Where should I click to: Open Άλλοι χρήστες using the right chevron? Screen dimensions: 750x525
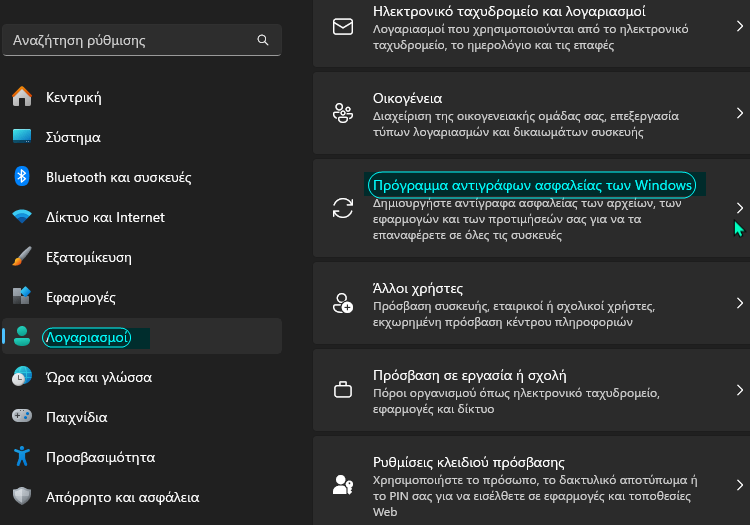pos(739,303)
